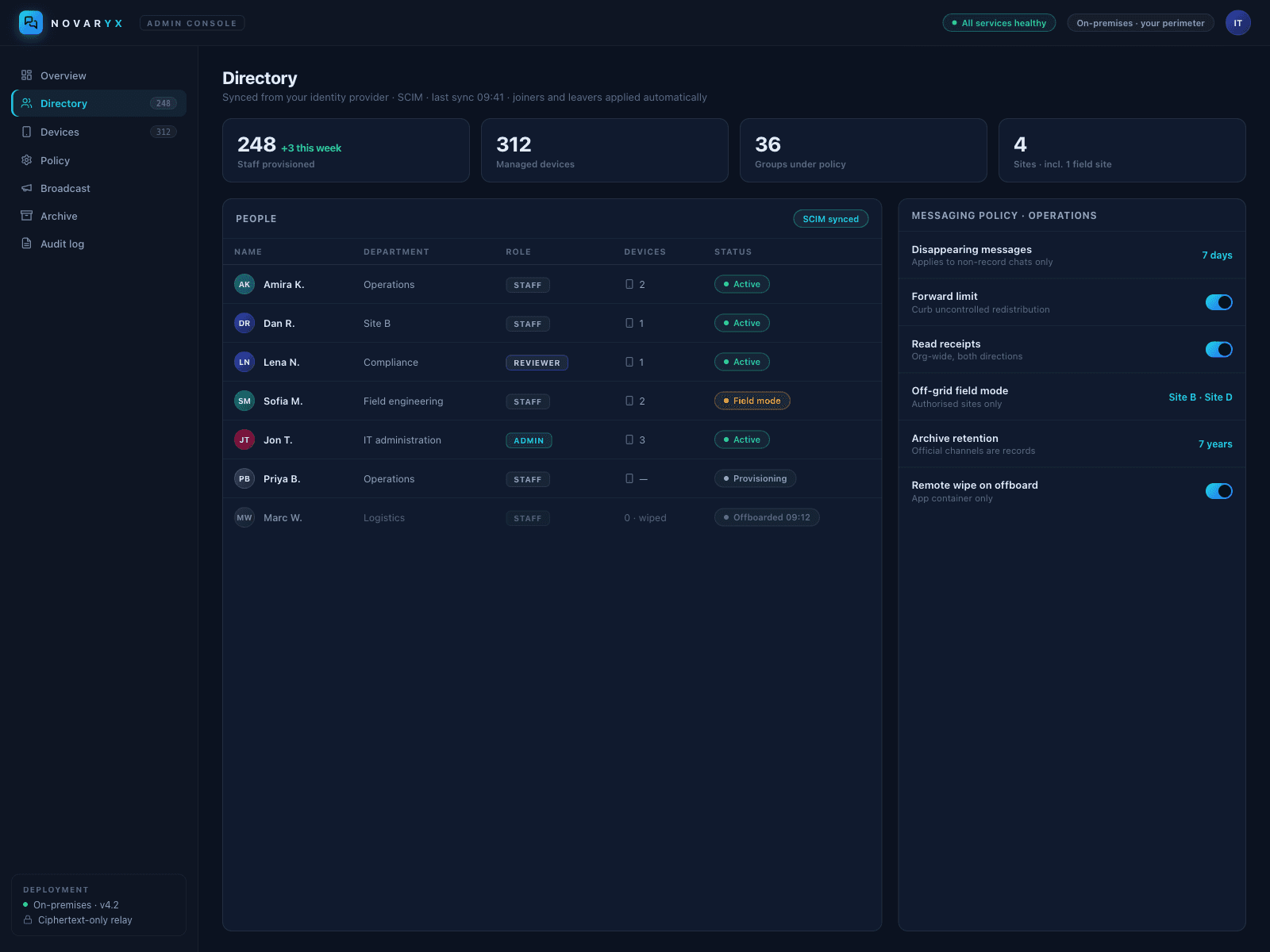Click the Managed devices 312 card
The width and height of the screenshot is (1270, 952).
[605, 151]
